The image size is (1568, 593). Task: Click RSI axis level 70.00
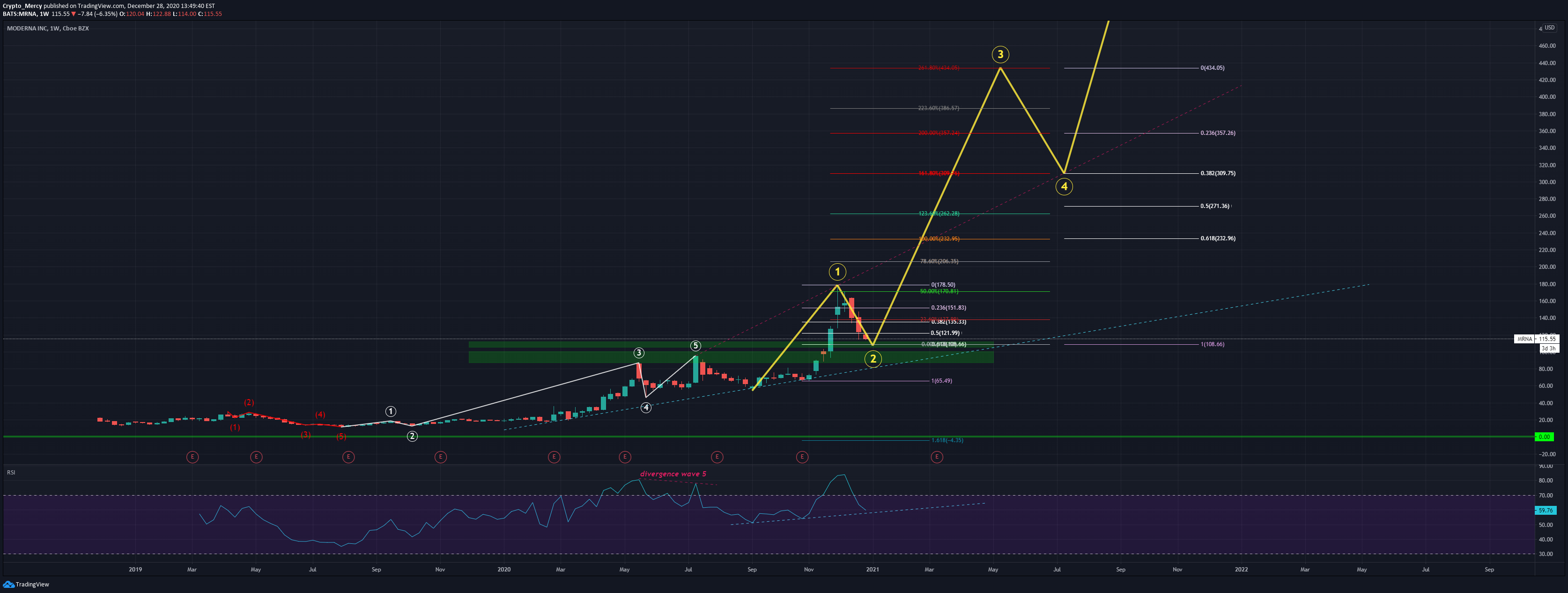click(x=1545, y=496)
